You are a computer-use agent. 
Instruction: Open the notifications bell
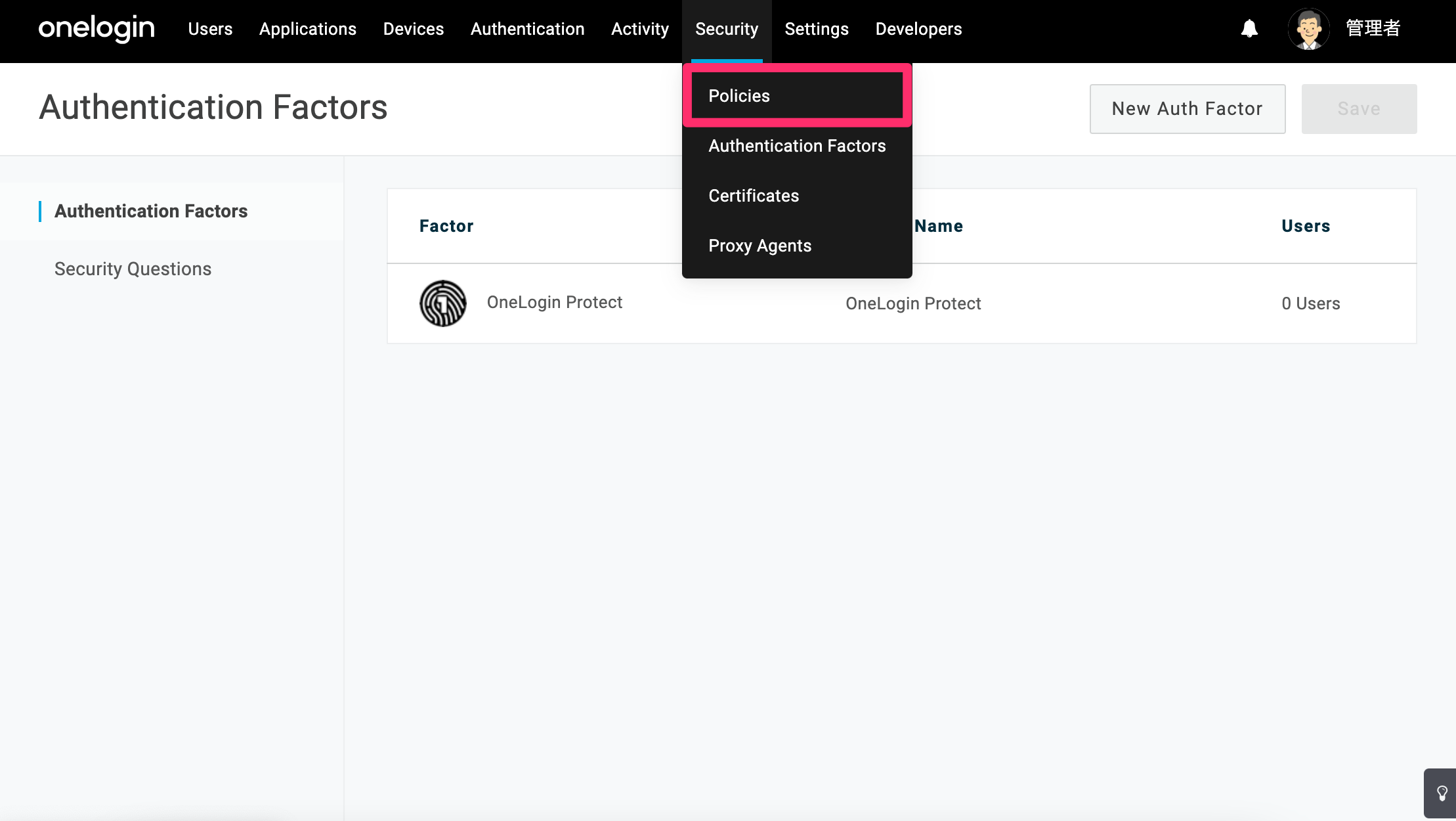tap(1249, 29)
